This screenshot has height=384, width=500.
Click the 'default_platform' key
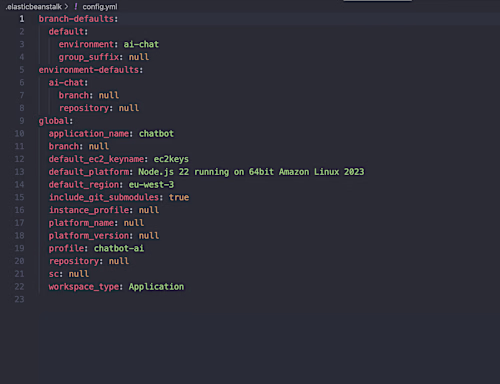[89, 172]
